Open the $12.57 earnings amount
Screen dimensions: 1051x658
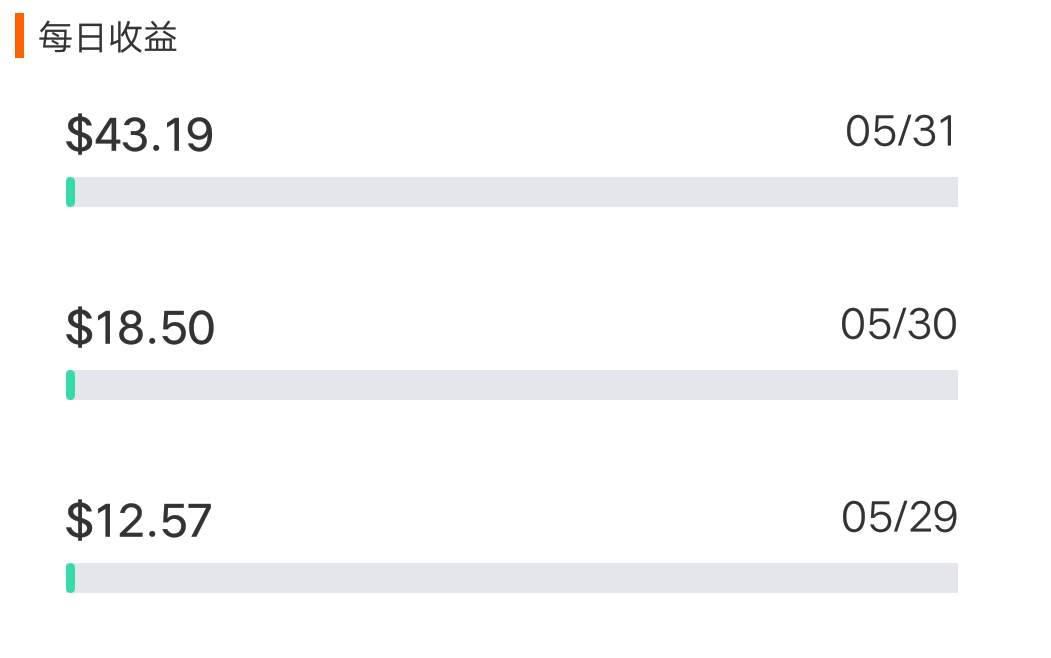139,521
